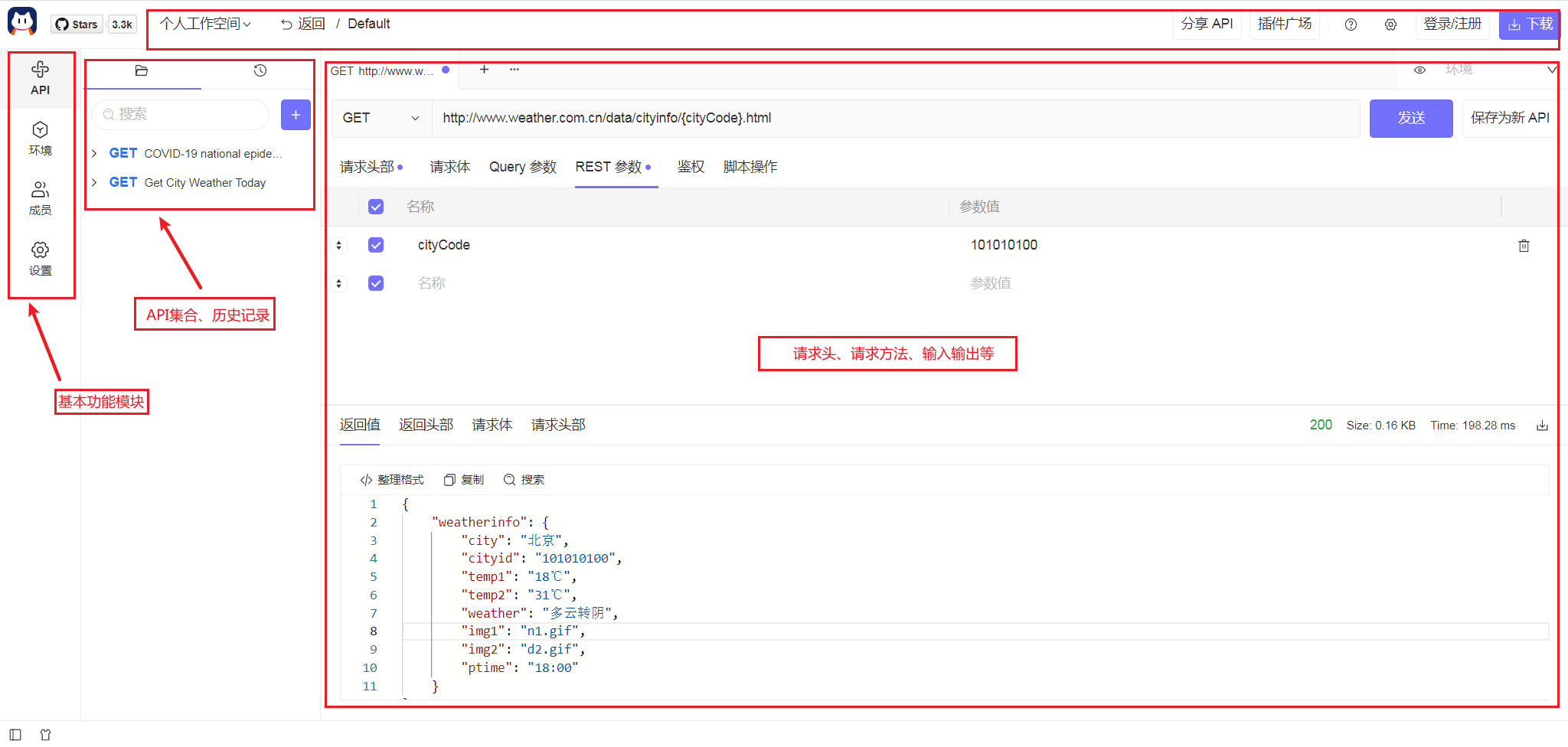Open the 鉴权 authorization tab
This screenshot has height=747, width=1568.
point(691,167)
